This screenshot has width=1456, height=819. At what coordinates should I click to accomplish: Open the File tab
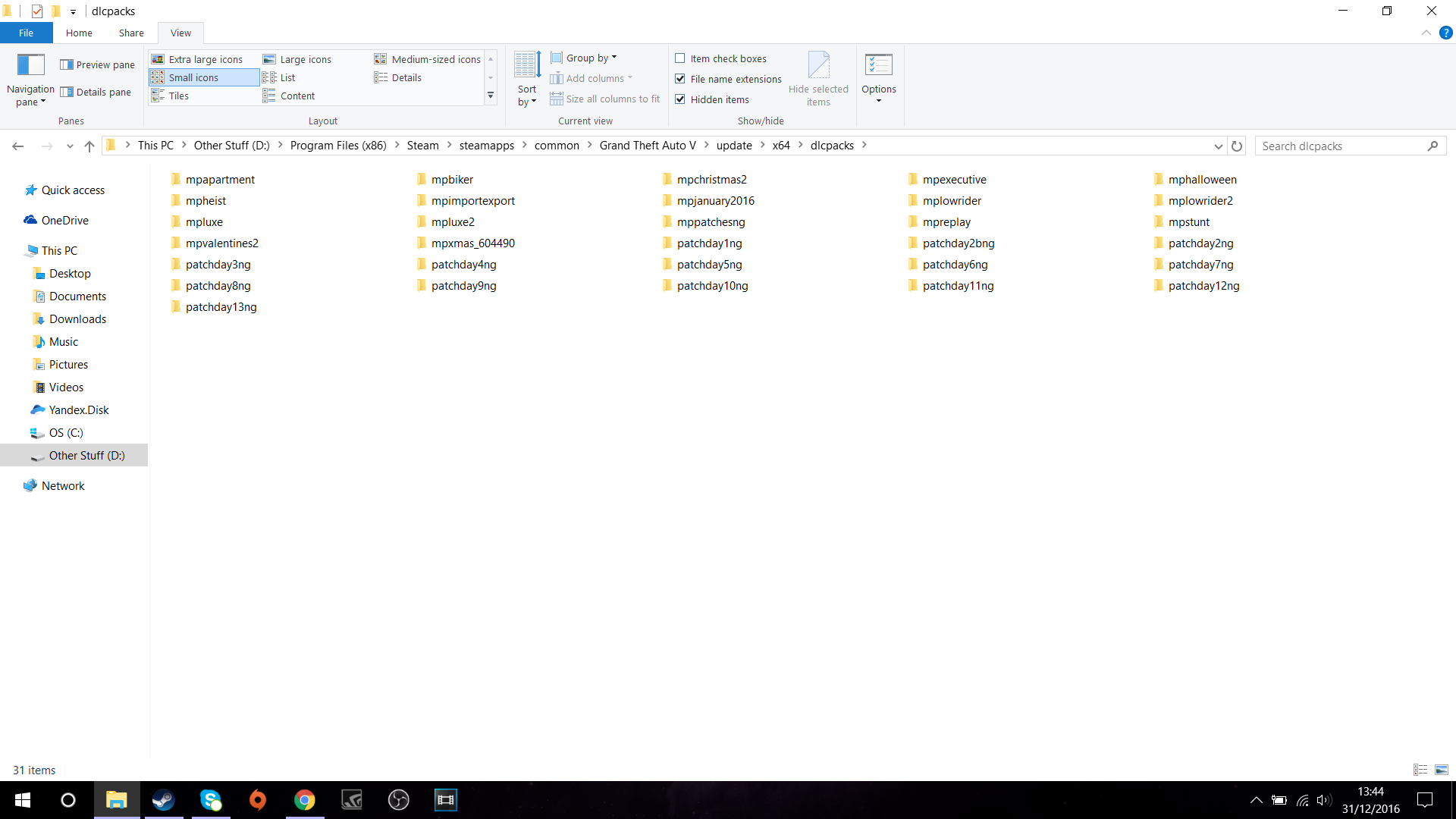click(26, 33)
